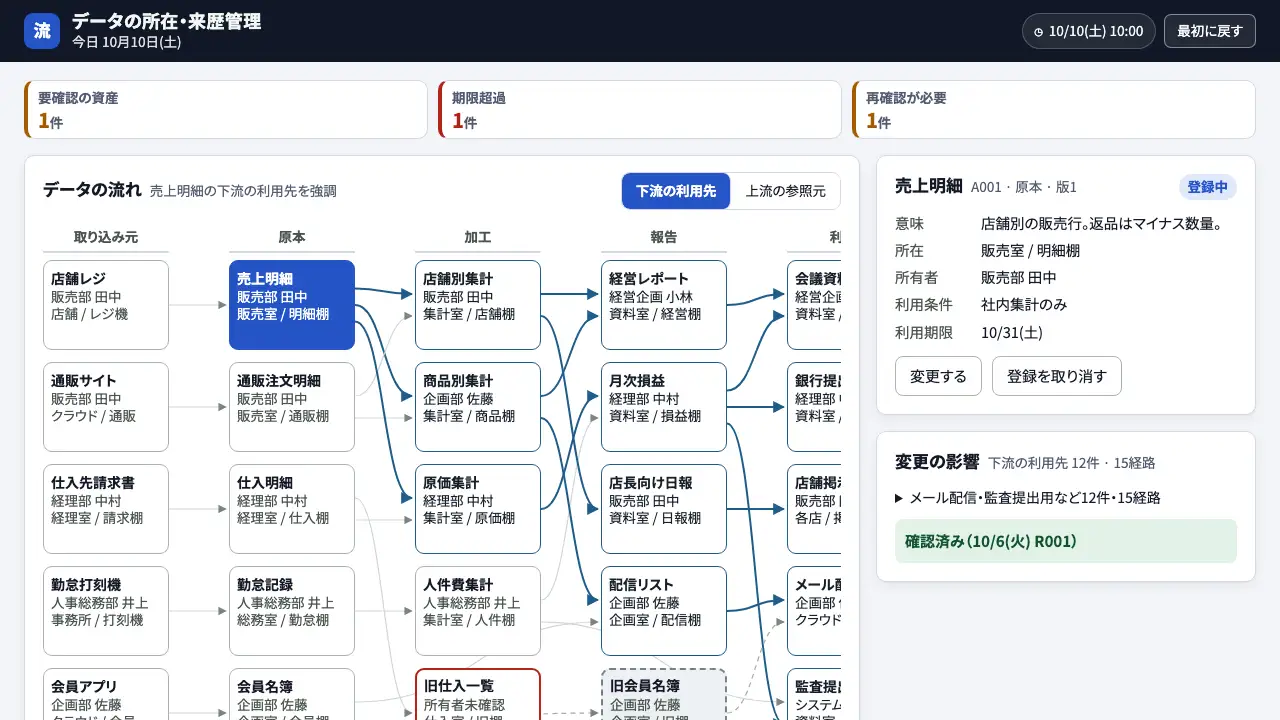This screenshot has height=720, width=1280.
Task: Select the 商品別集計 node
Action: pos(478,407)
